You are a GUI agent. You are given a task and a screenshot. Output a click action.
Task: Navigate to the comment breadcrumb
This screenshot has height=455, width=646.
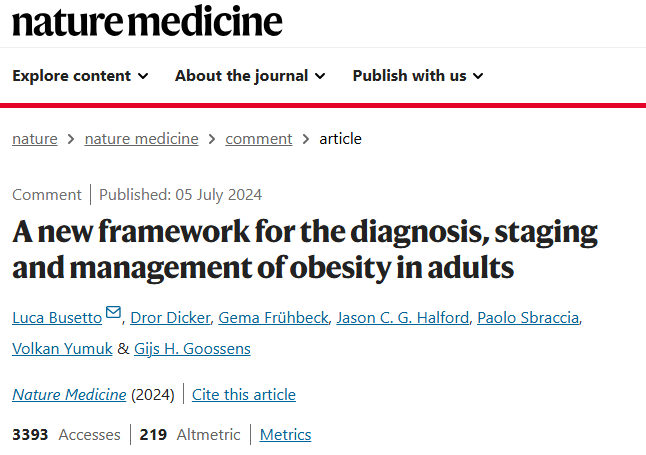[x=259, y=139]
